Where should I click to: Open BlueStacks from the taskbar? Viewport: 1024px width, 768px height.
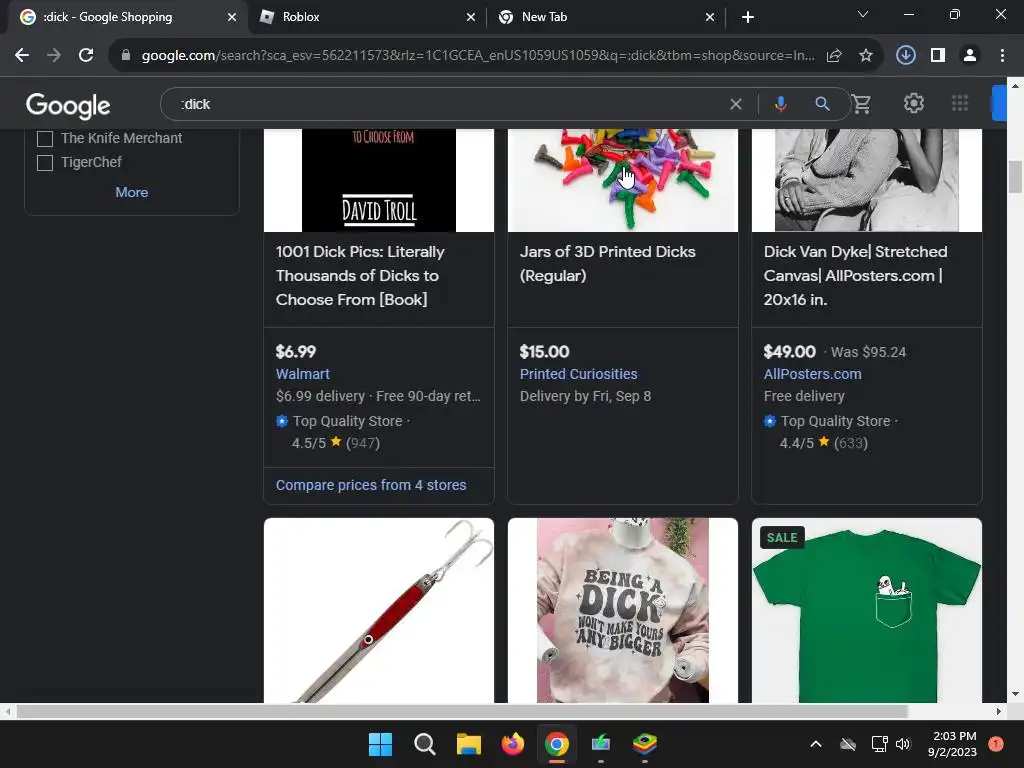[x=645, y=744]
